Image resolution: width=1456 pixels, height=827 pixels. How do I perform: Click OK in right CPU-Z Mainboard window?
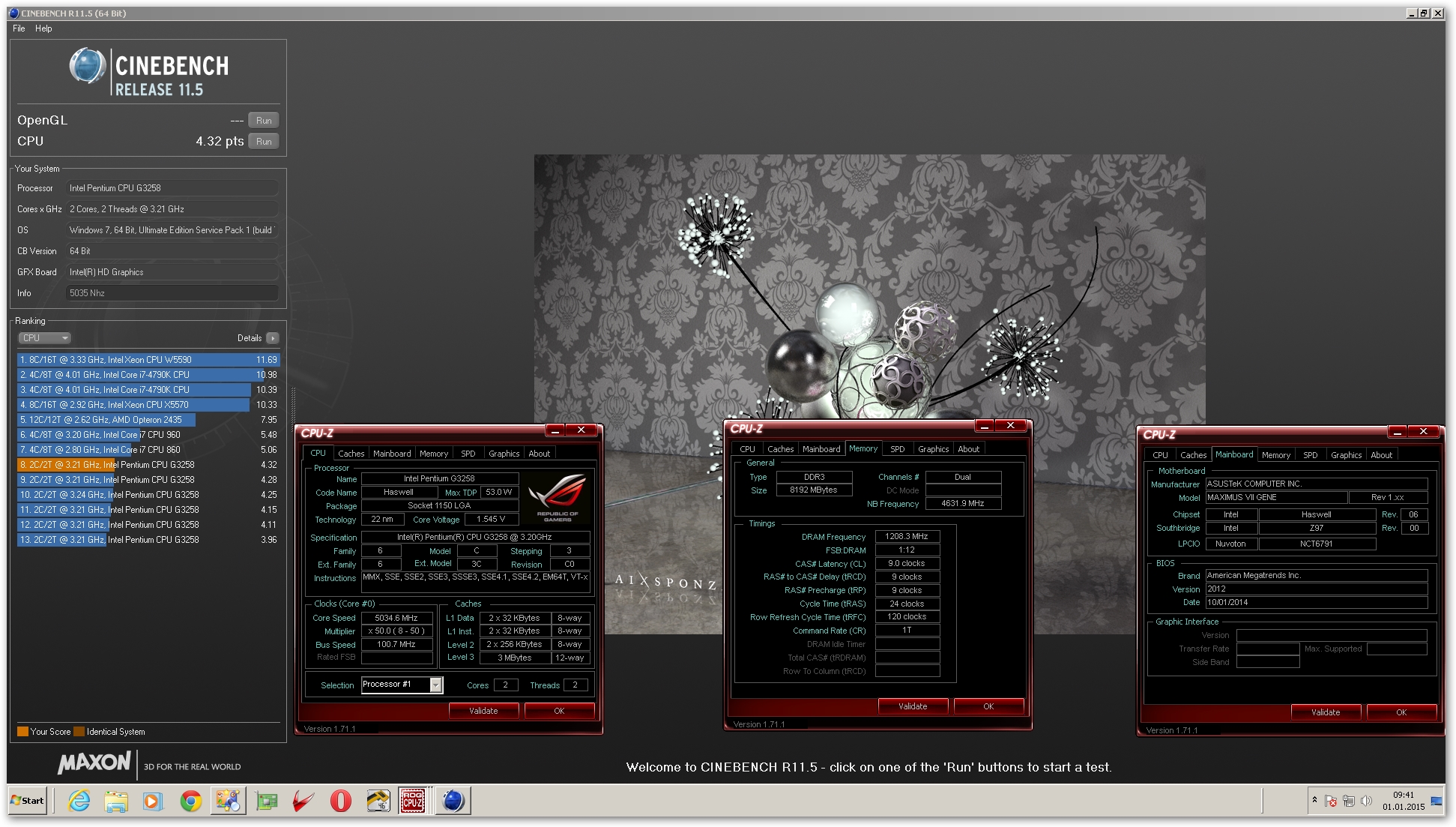click(1401, 712)
